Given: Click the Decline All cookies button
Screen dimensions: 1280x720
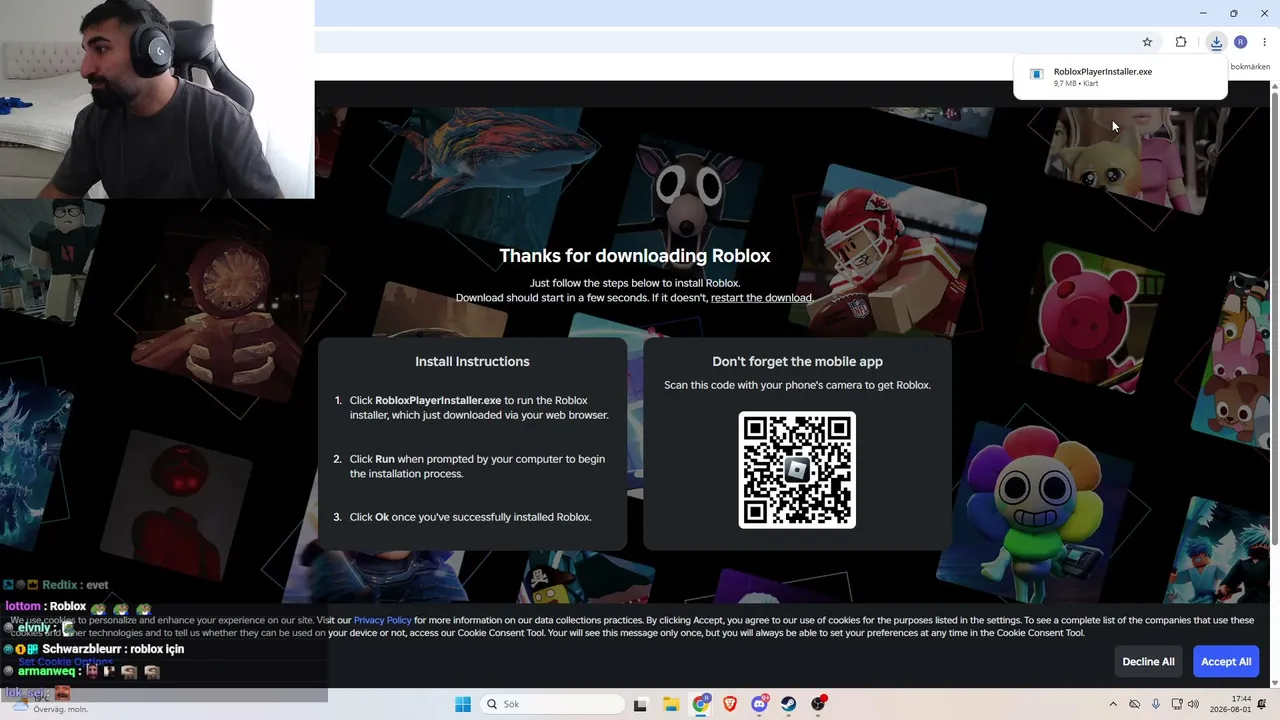Looking at the screenshot, I should (1148, 662).
